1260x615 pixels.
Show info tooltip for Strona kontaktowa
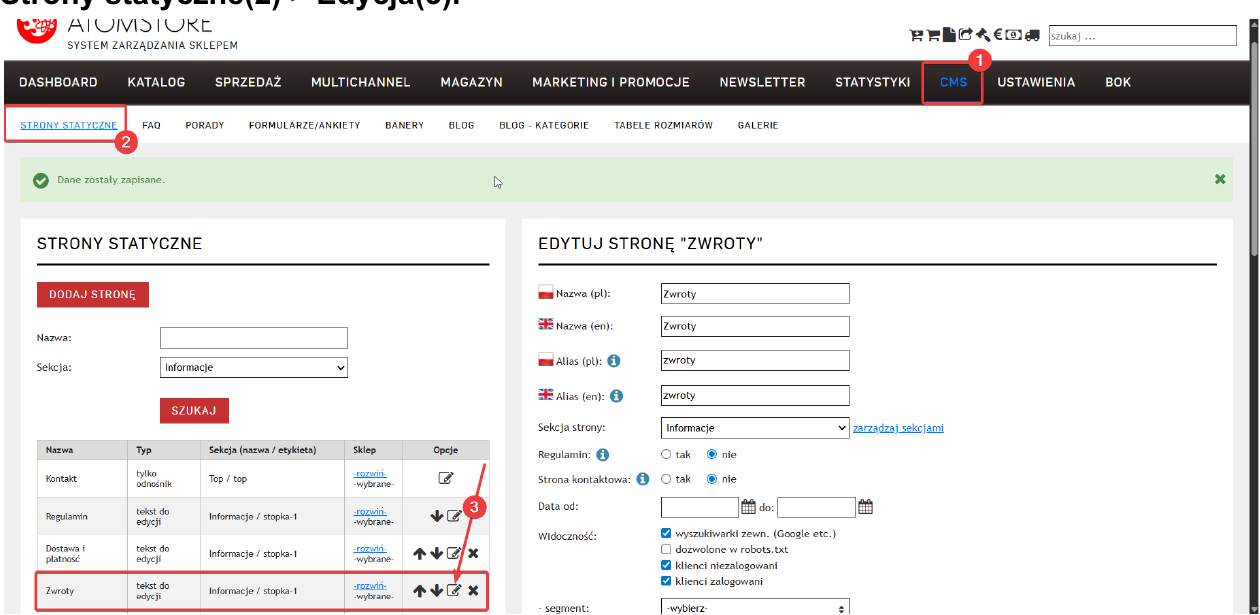pos(643,479)
